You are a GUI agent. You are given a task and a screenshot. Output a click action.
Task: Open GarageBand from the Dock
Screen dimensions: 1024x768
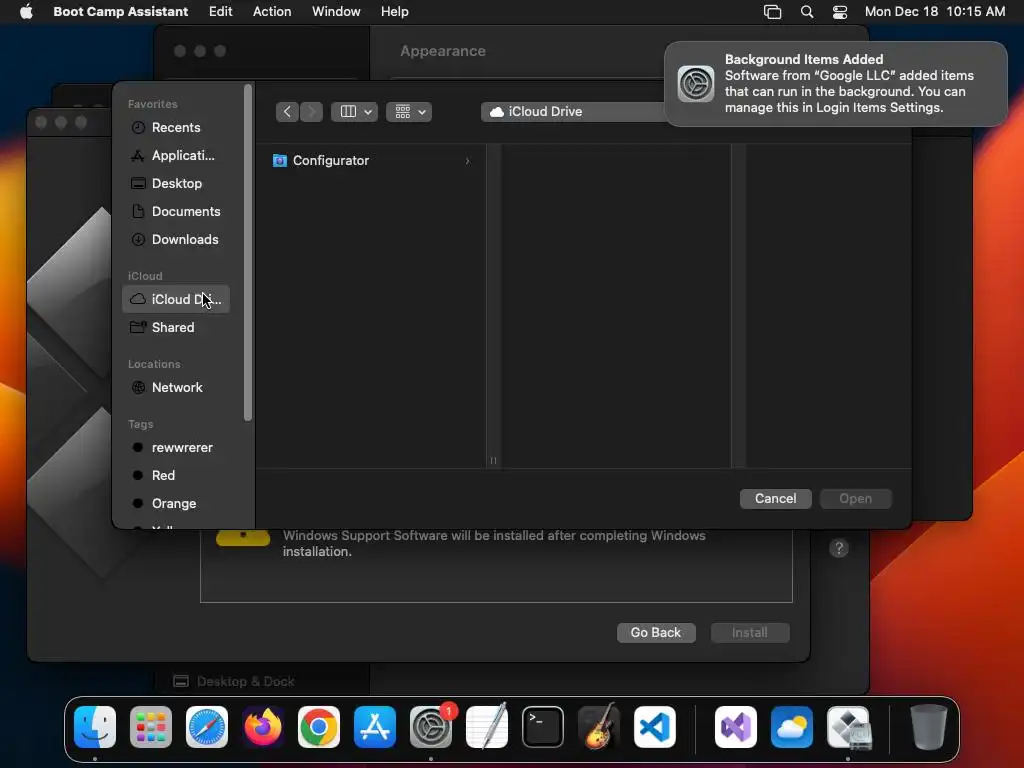pyautogui.click(x=599, y=727)
